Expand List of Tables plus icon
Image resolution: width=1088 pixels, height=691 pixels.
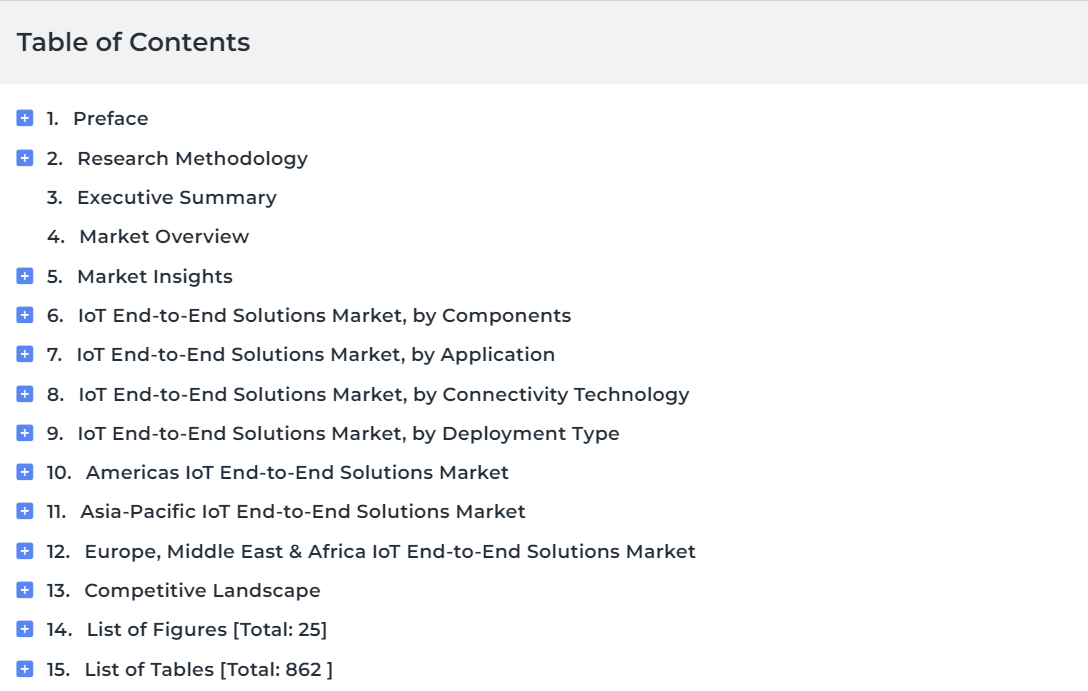(24, 669)
